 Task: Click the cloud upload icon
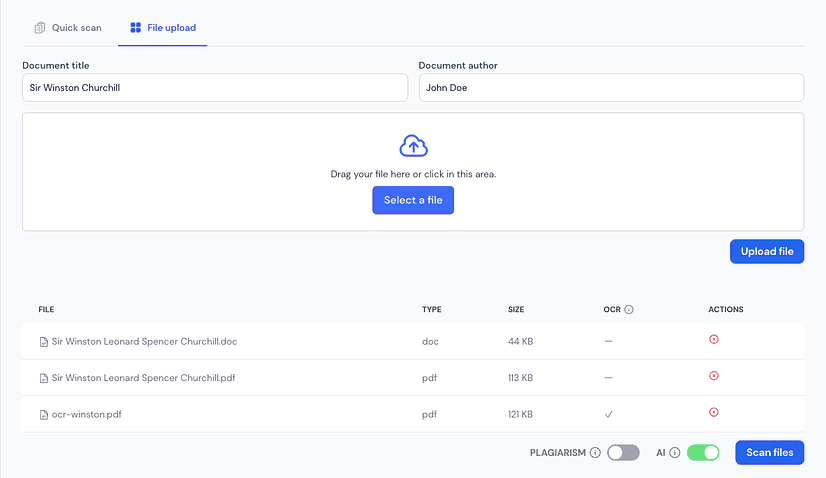413,146
